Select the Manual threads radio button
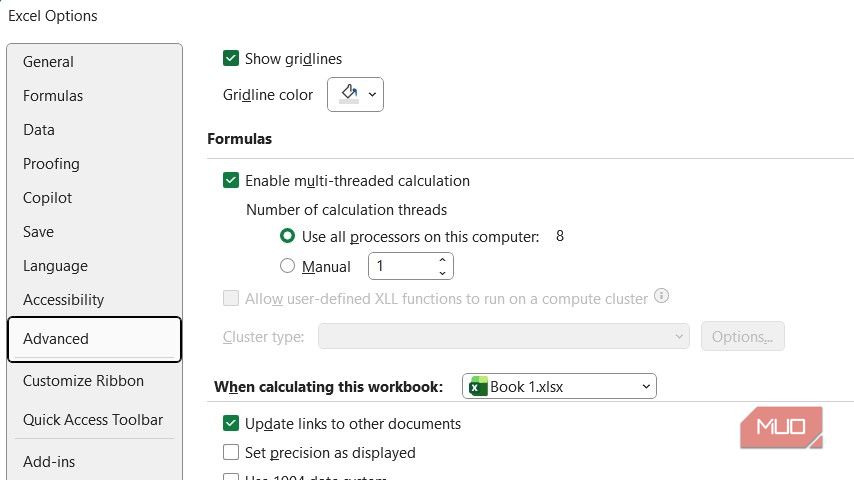The height and width of the screenshot is (480, 854). [x=288, y=266]
